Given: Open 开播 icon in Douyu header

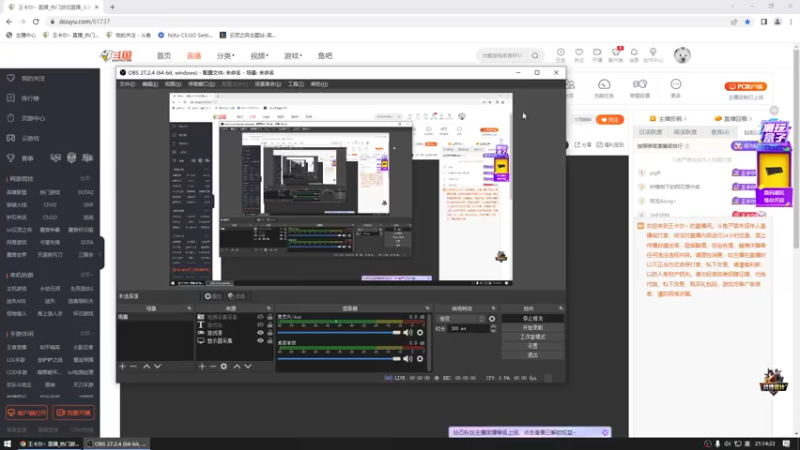Looking at the screenshot, I should pos(597,55).
